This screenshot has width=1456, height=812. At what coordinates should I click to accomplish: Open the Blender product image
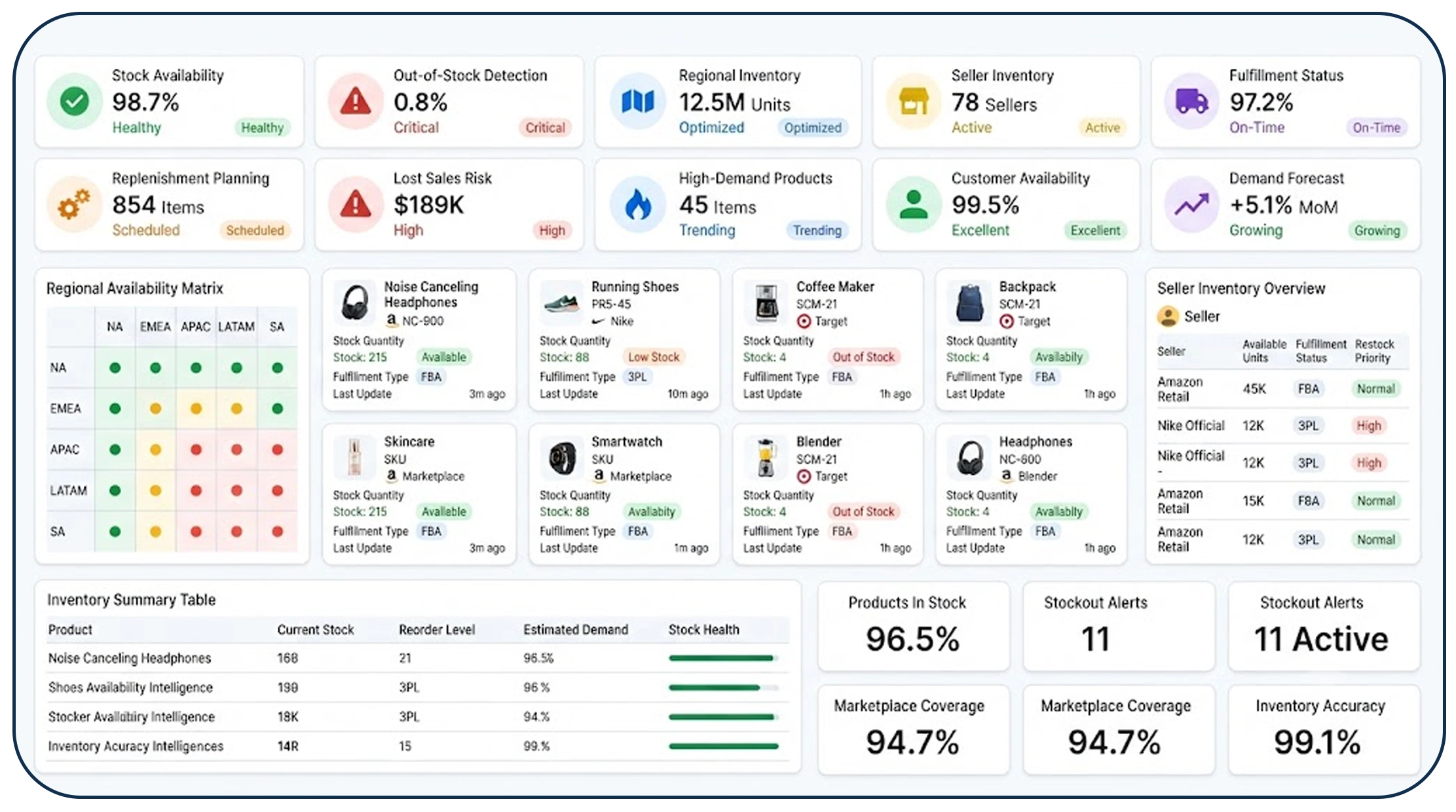pyautogui.click(x=766, y=456)
